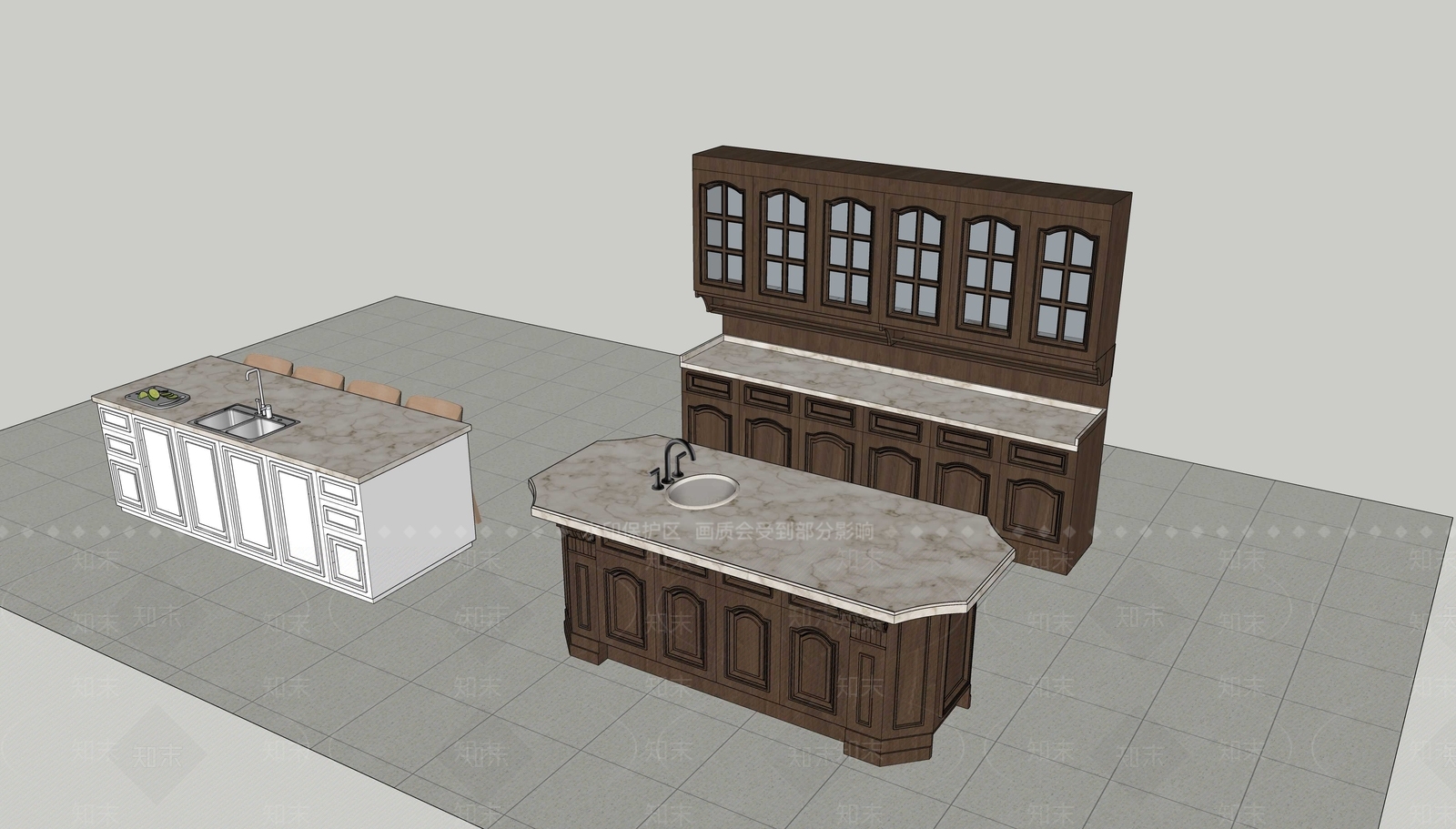Select the round sink on dark wood island
Image resolution: width=1456 pixels, height=829 pixels.
tap(703, 490)
